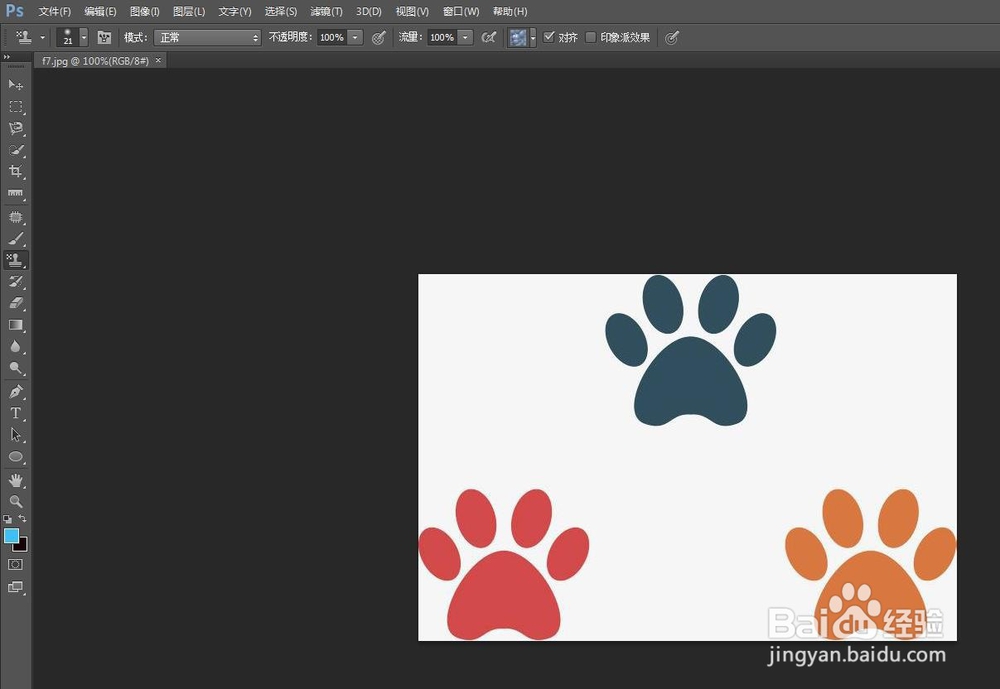
Task: Select the Pen tool
Action: point(15,391)
